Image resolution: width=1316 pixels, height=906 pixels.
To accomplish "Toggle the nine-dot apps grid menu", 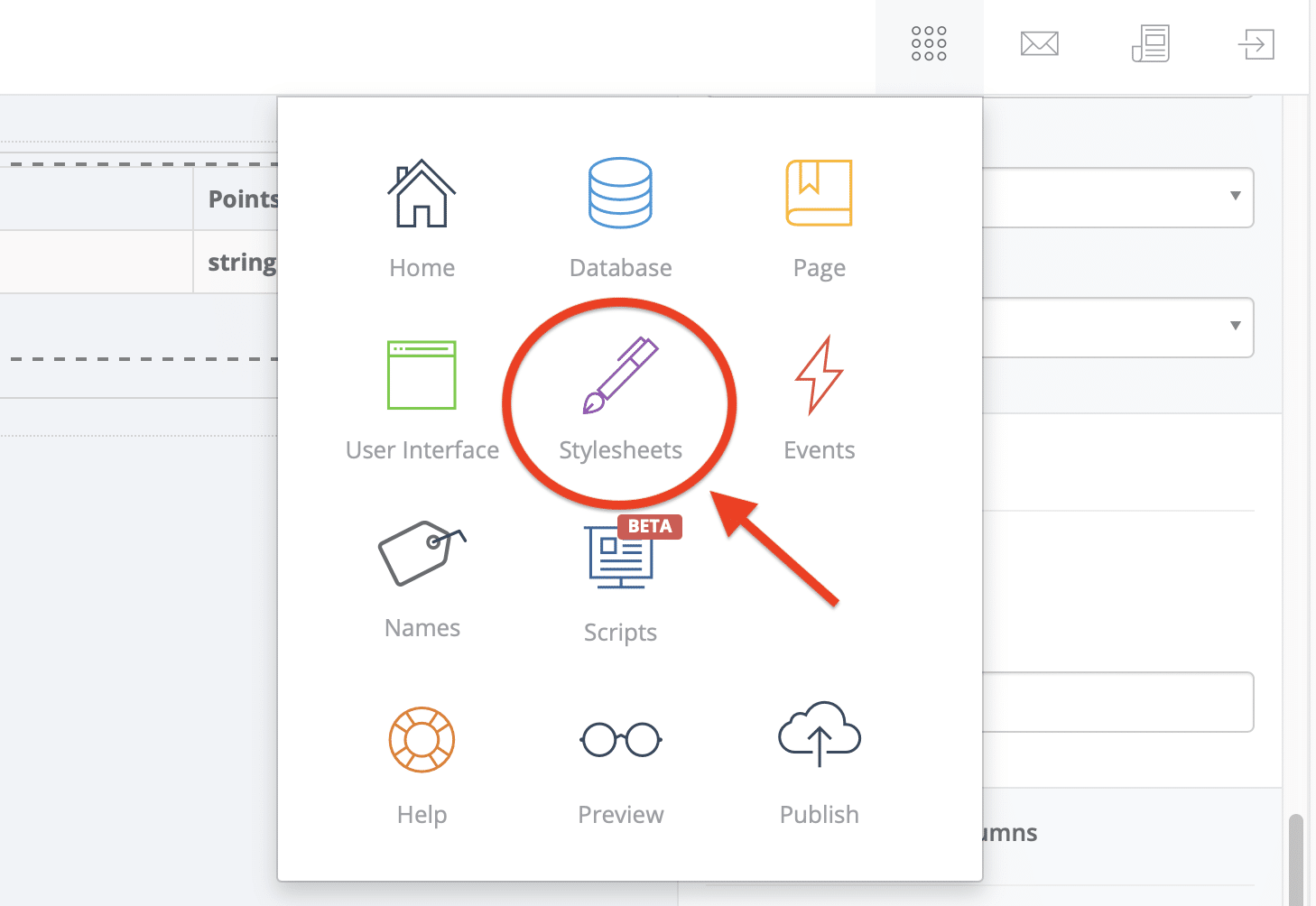I will (x=929, y=44).
